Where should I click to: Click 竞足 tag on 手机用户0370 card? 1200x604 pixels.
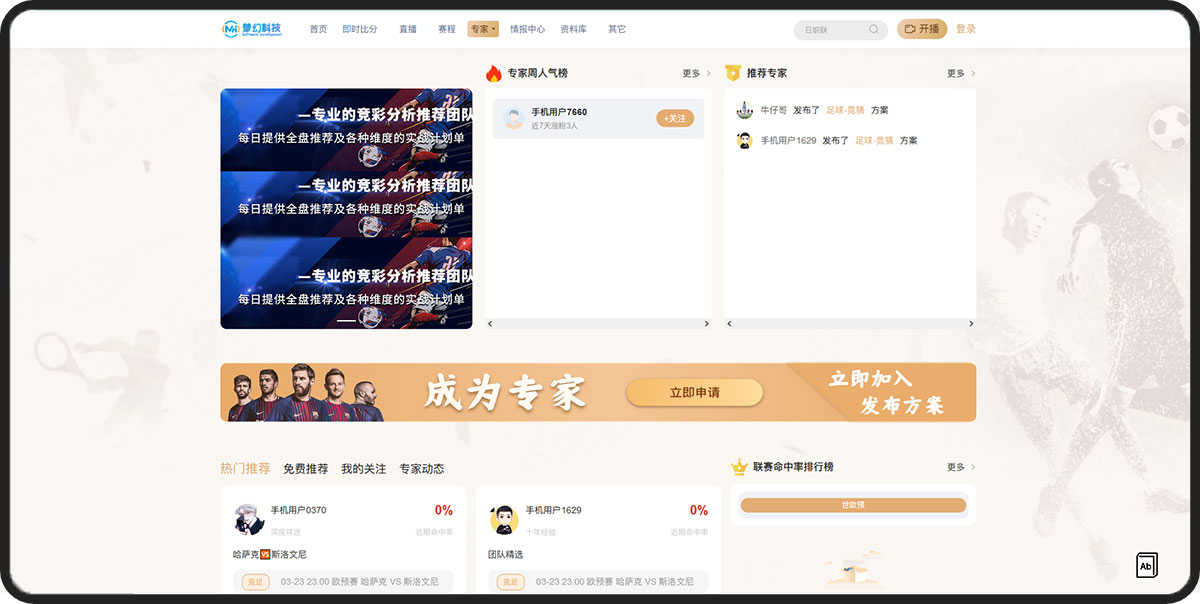tap(255, 582)
